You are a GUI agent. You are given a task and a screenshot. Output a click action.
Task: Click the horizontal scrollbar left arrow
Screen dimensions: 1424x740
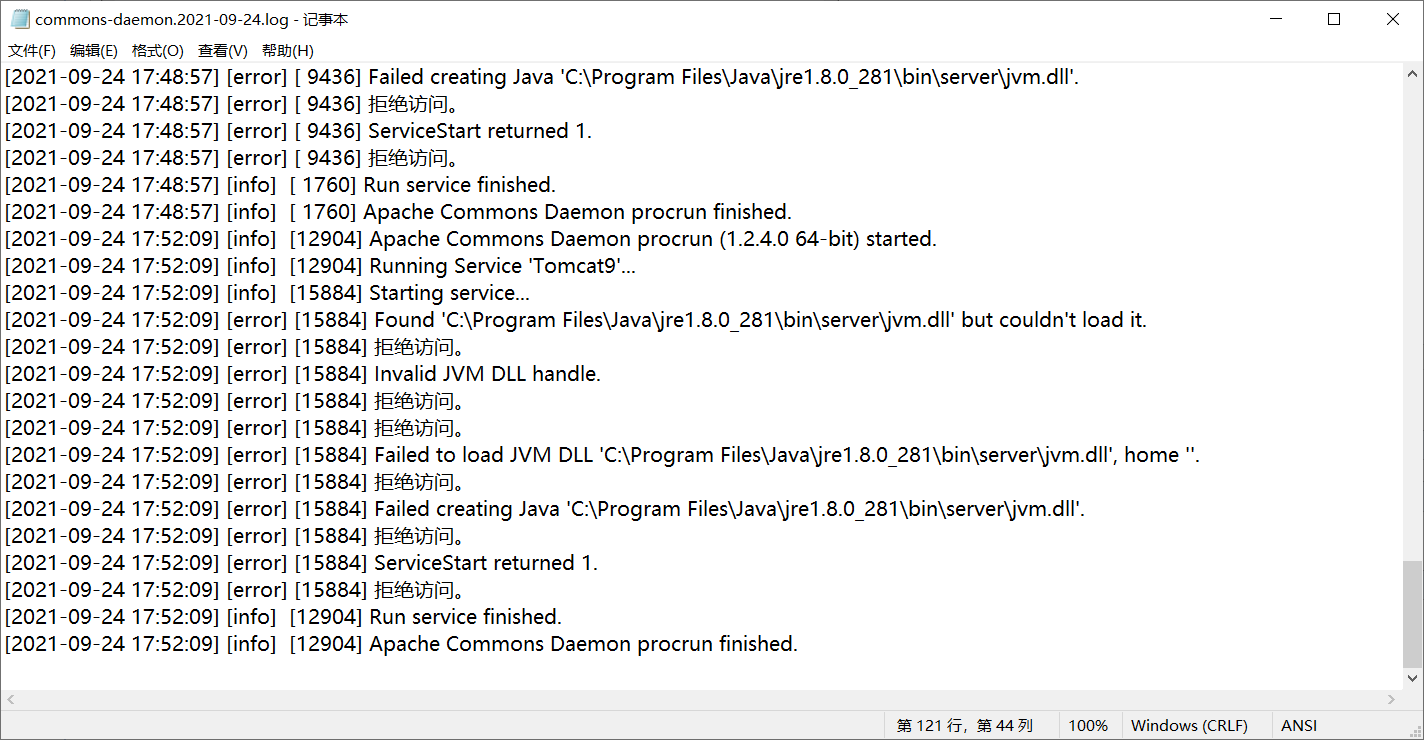coord(10,700)
